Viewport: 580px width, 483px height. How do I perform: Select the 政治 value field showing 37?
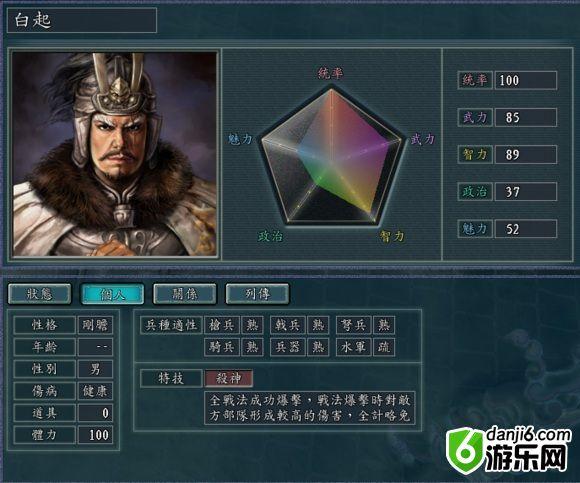point(526,192)
